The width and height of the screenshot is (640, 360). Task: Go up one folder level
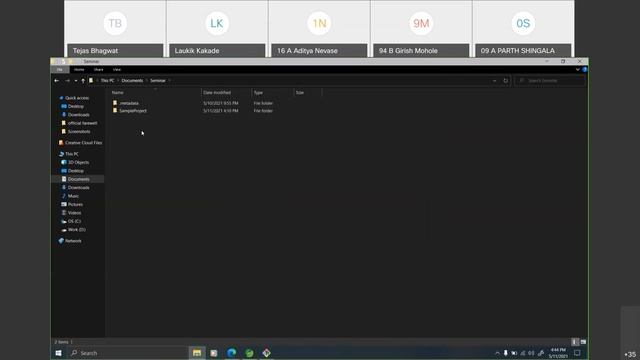click(83, 81)
